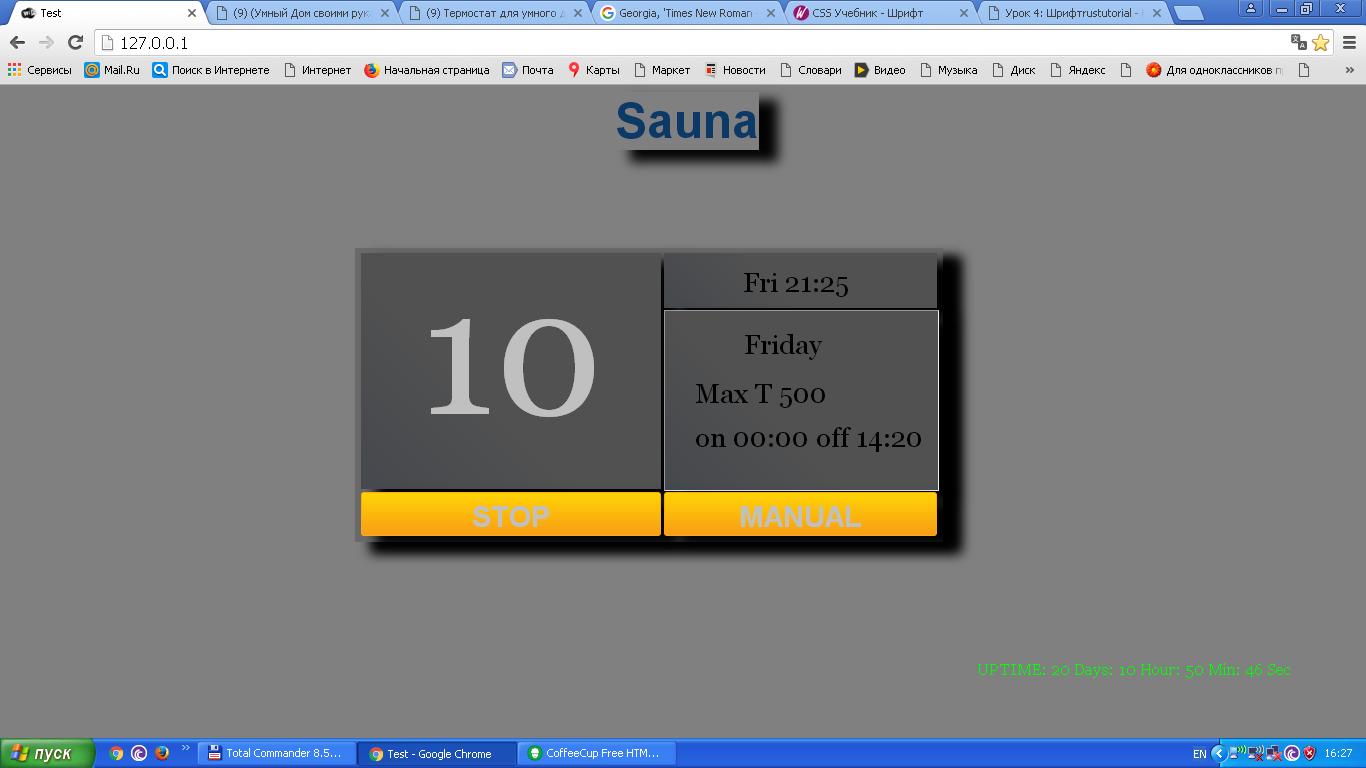Click the MANUAL button
The width and height of the screenshot is (1366, 768).
click(800, 514)
